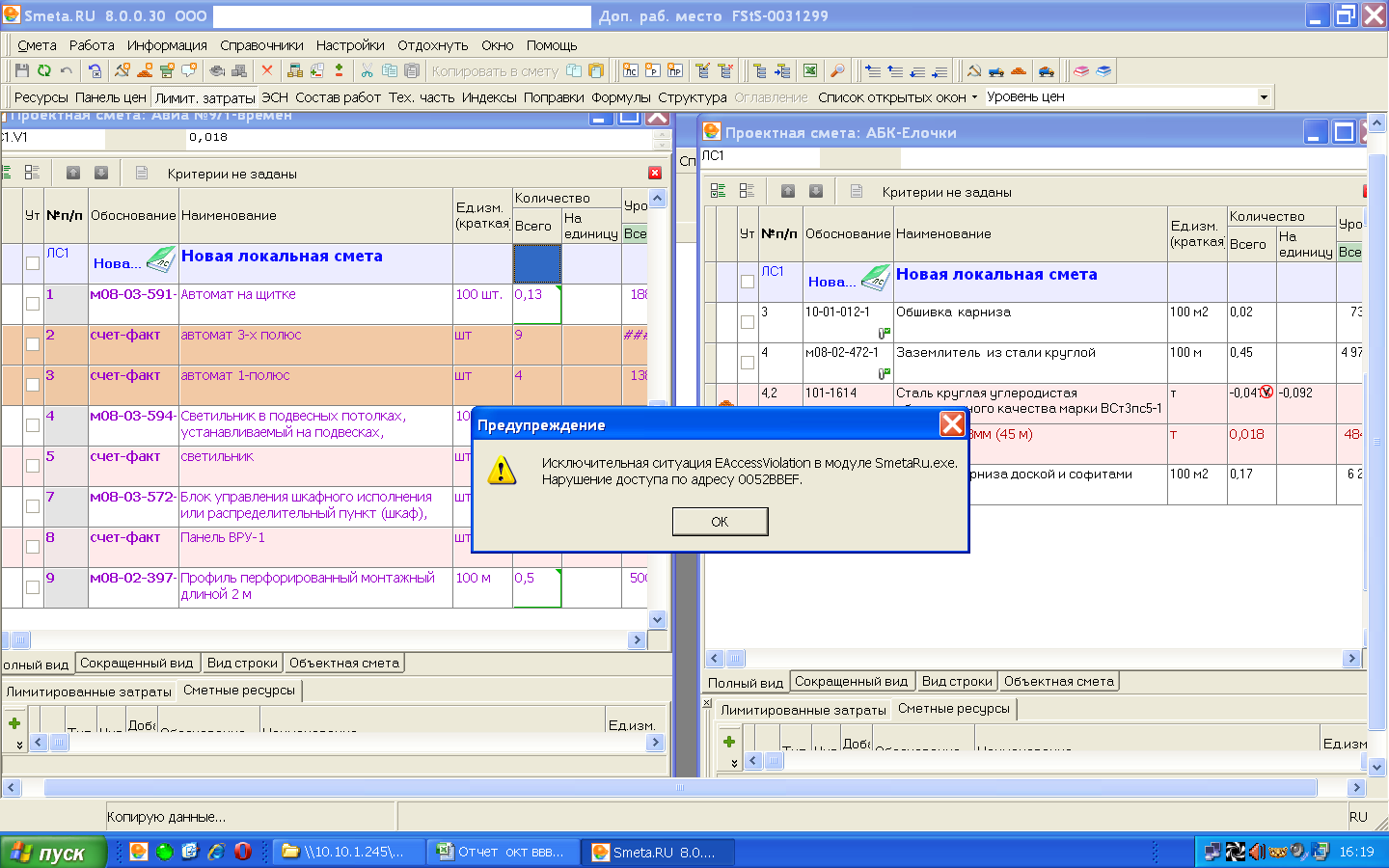Click the up arrow criteria button in Авиа window
The height and width of the screenshot is (868, 1389).
[x=73, y=173]
